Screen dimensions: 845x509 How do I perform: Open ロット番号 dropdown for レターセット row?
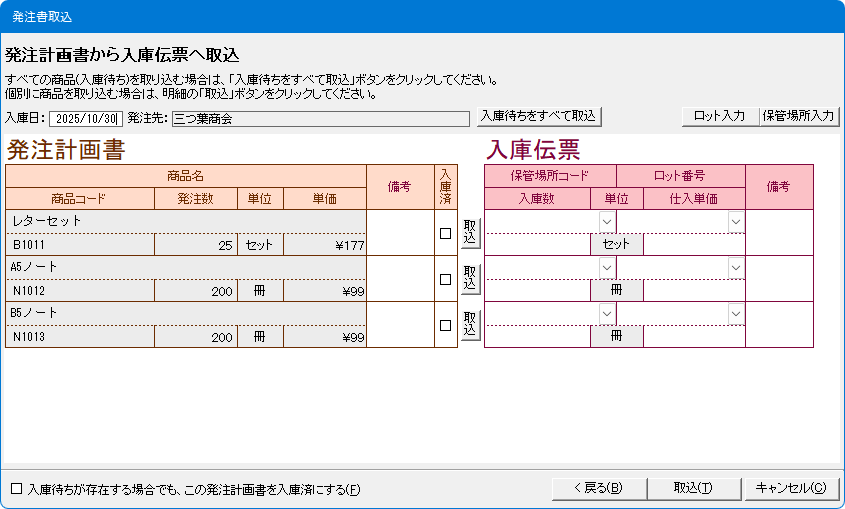736,221
